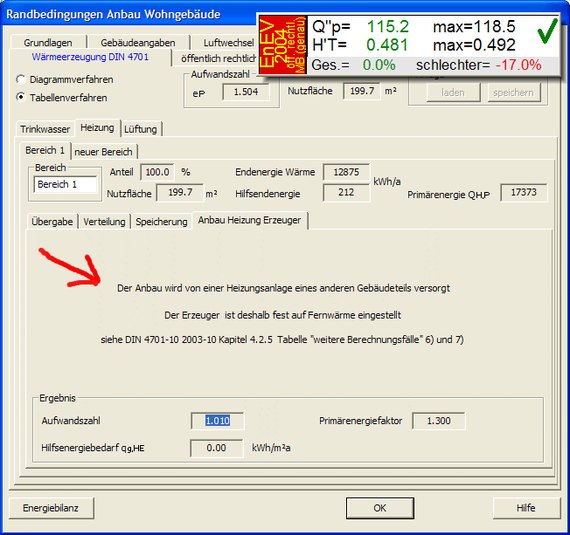Screen dimensions: 570x535
Task: Click the red EnEV 2004 badge
Action: (x=283, y=45)
